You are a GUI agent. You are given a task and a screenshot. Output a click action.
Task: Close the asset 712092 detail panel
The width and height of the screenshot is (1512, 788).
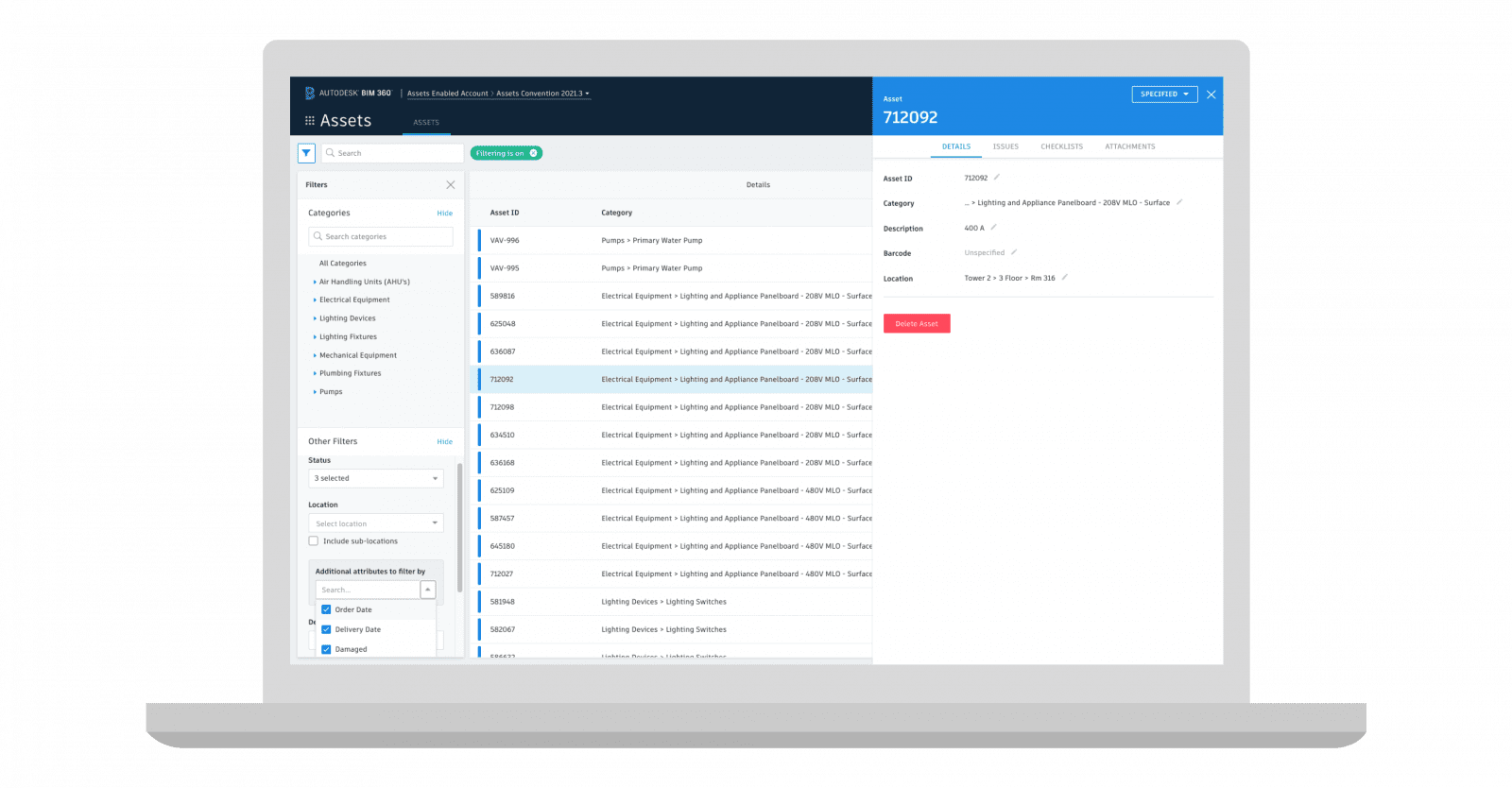point(1211,94)
